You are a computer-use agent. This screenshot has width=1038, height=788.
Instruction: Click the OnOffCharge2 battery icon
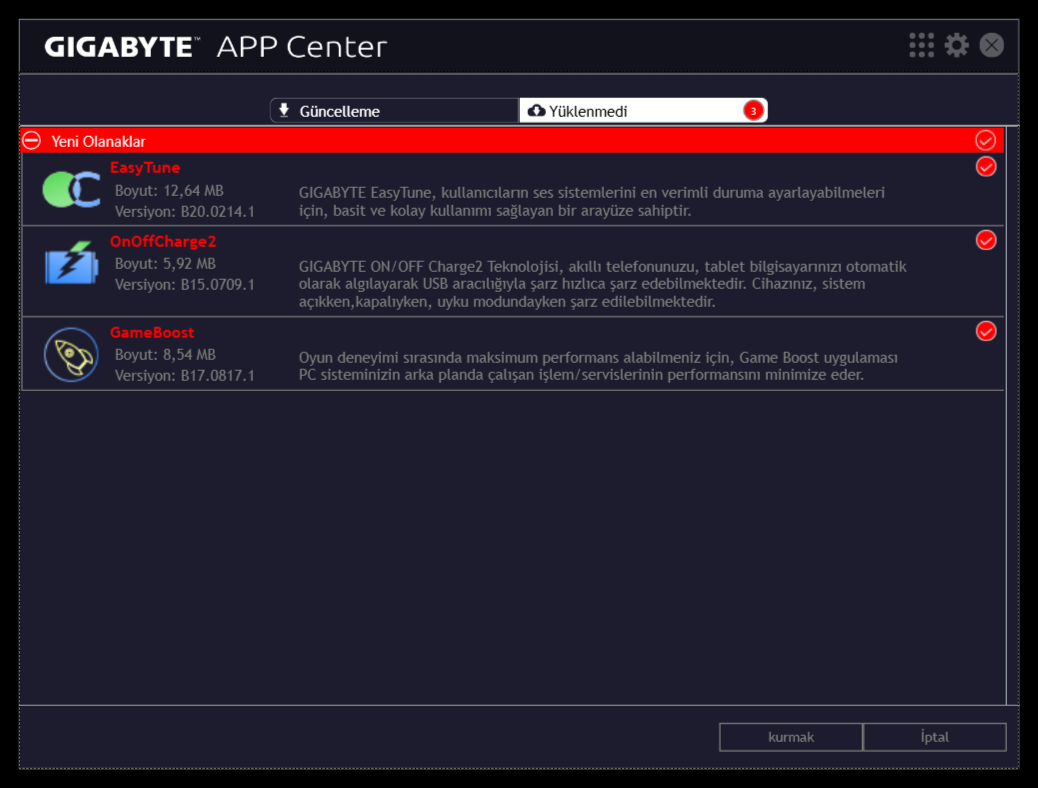[71, 265]
